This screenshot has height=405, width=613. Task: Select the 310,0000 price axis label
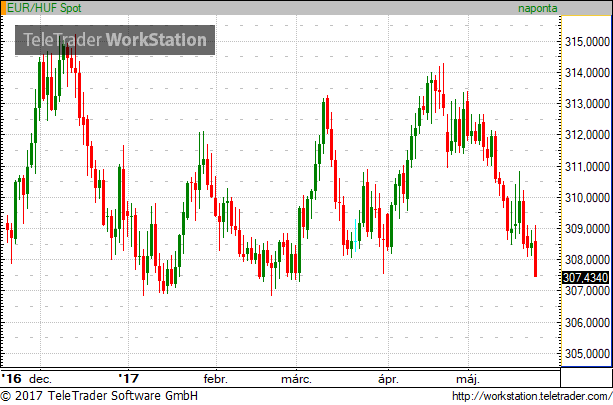click(x=587, y=197)
